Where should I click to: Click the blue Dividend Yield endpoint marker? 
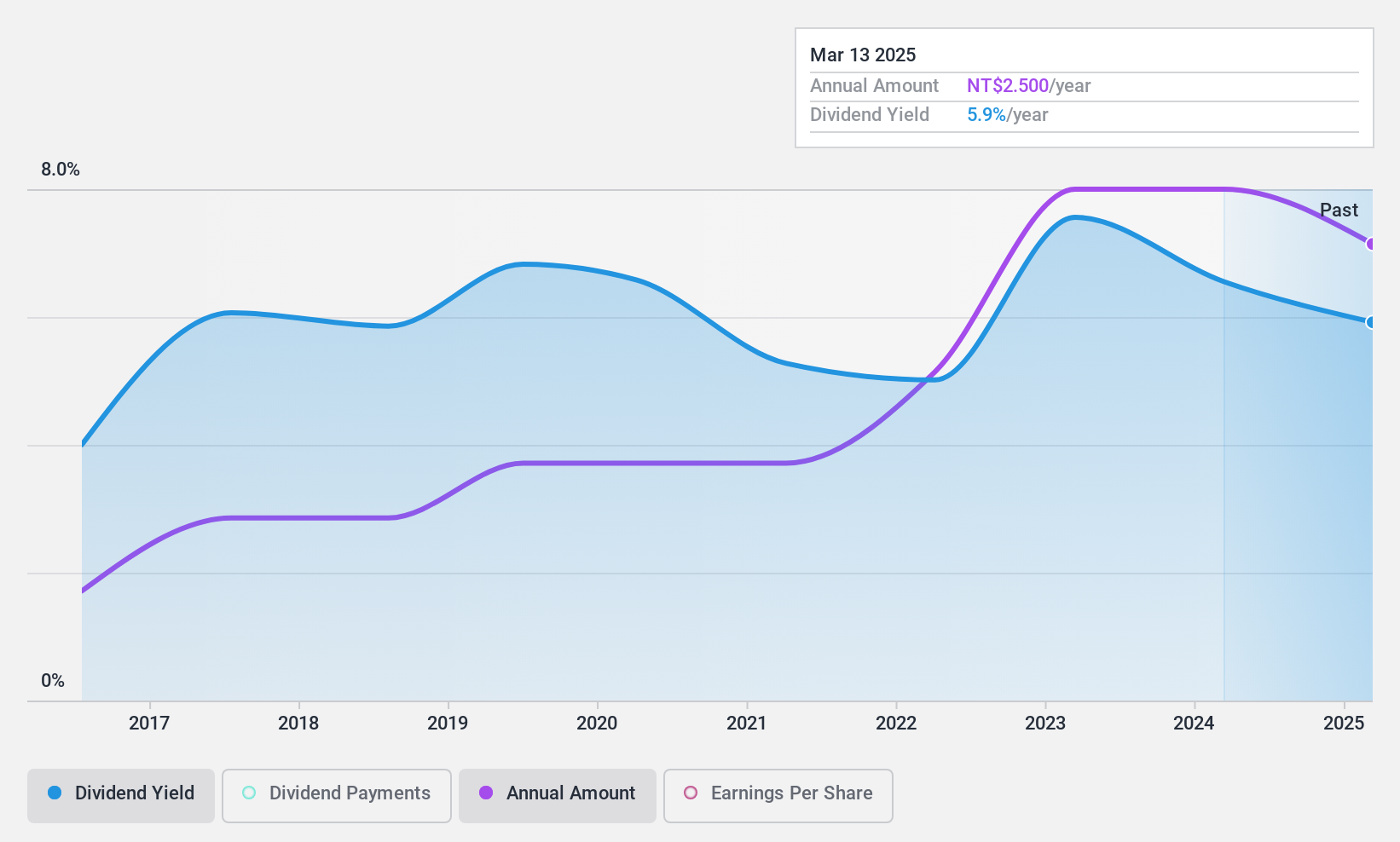[1371, 322]
